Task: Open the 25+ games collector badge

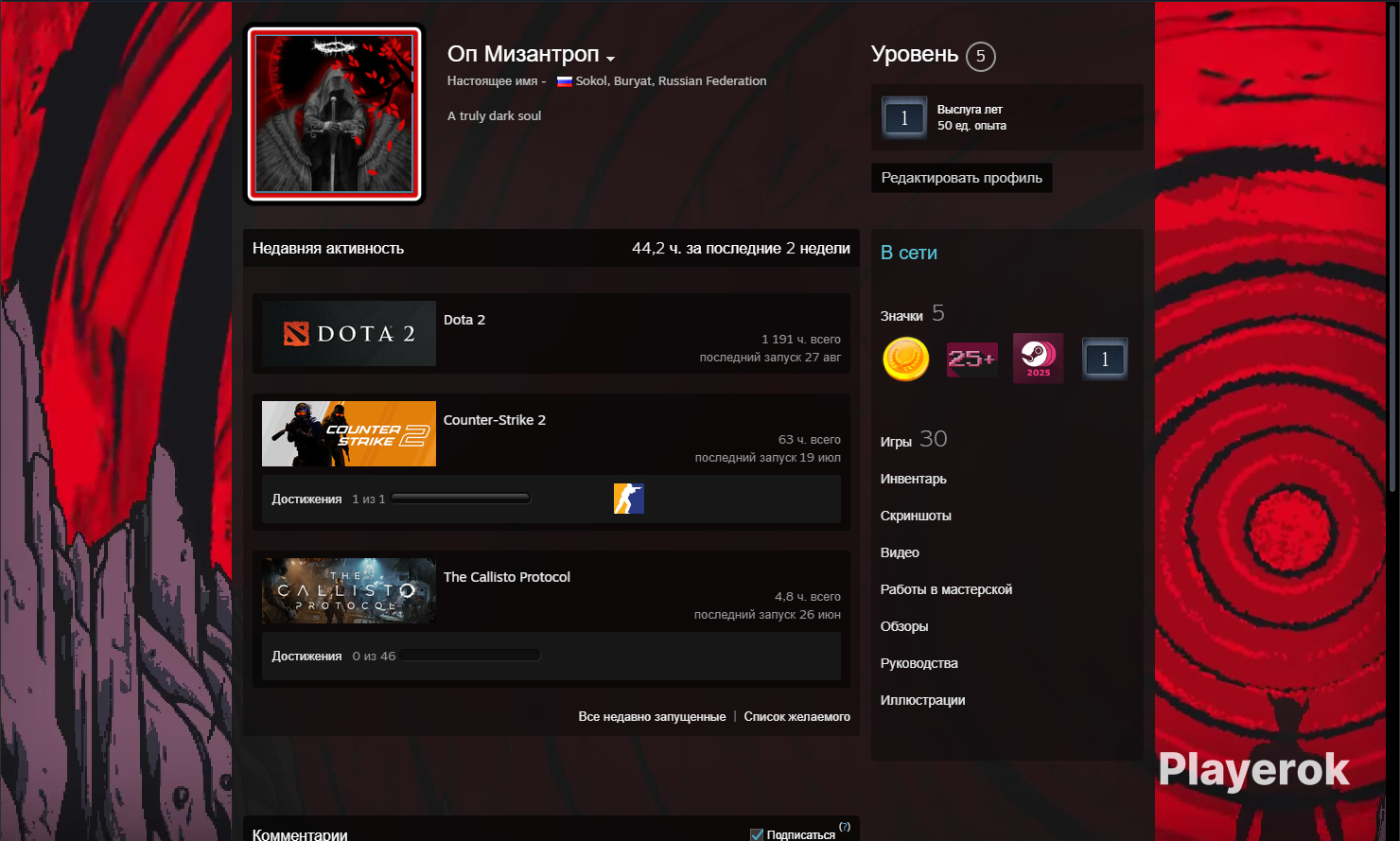Action: 971,359
